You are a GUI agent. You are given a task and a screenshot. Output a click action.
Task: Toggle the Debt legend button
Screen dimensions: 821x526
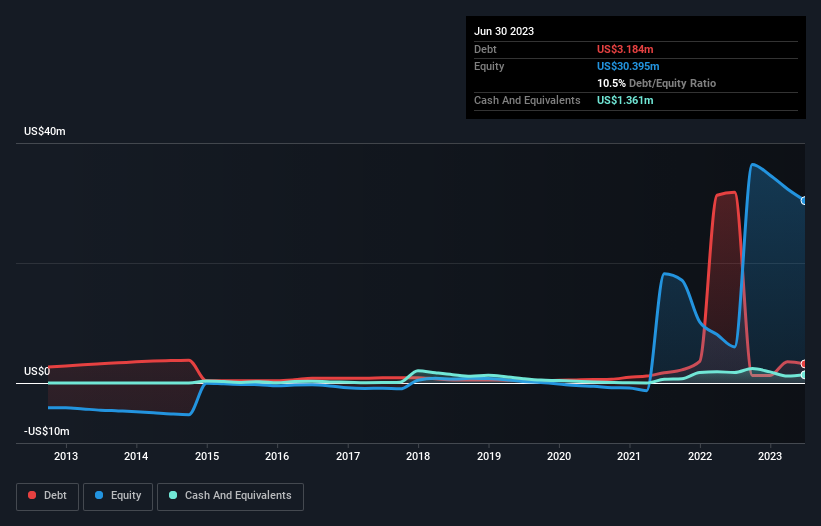pyautogui.click(x=47, y=496)
